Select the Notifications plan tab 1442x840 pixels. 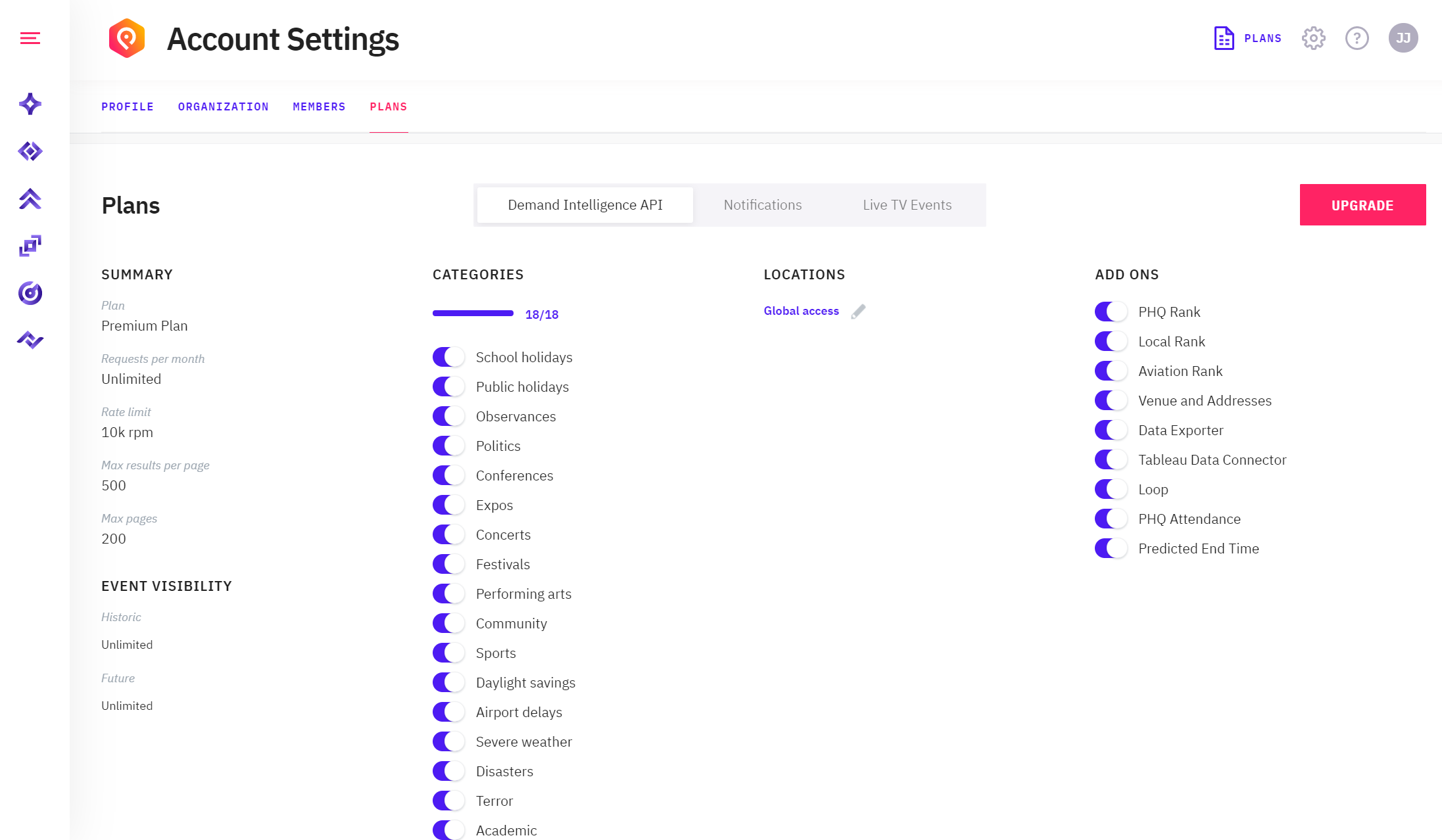click(762, 205)
